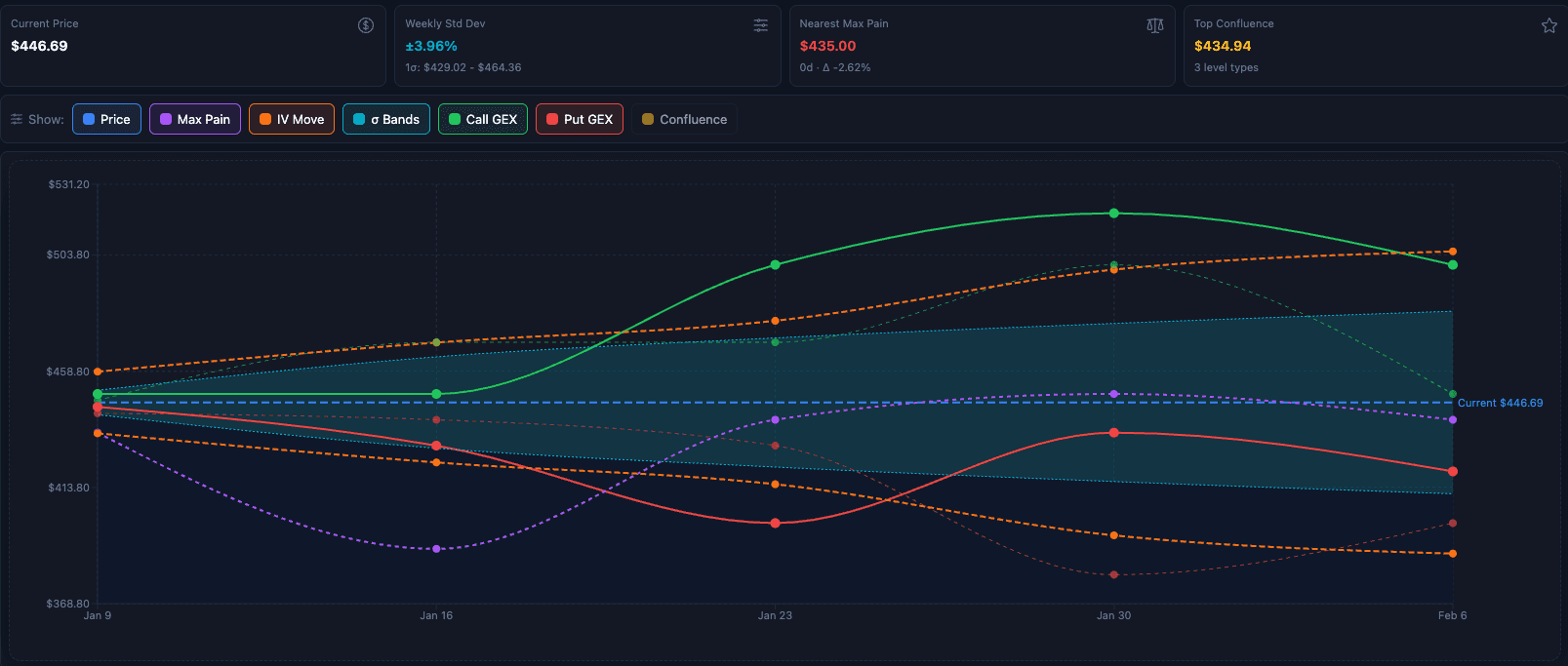The width and height of the screenshot is (1568, 666).
Task: Click the balance scale icon in Nearest Max Pain card
Action: 1155,25
